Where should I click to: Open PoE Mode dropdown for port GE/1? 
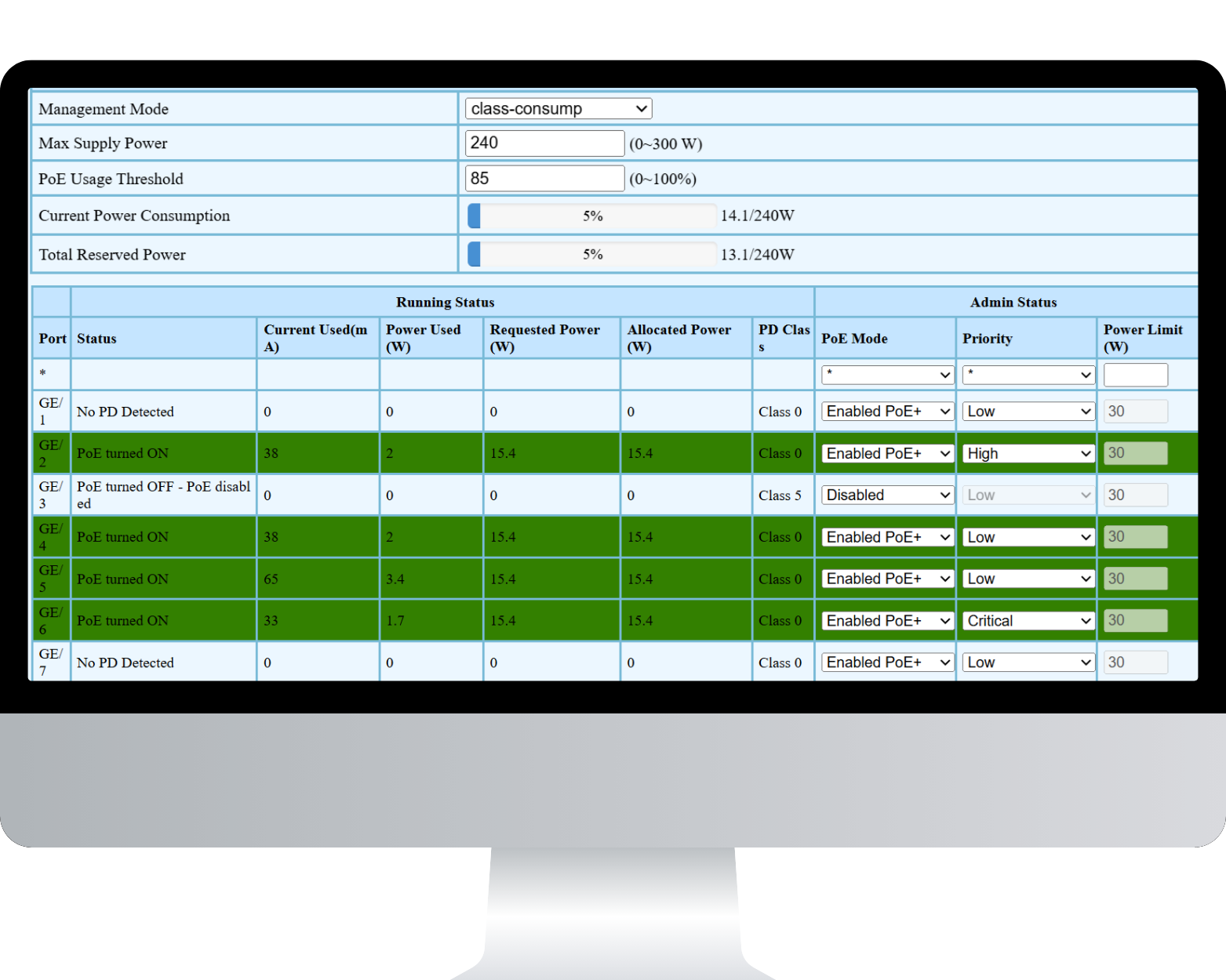pos(887,412)
